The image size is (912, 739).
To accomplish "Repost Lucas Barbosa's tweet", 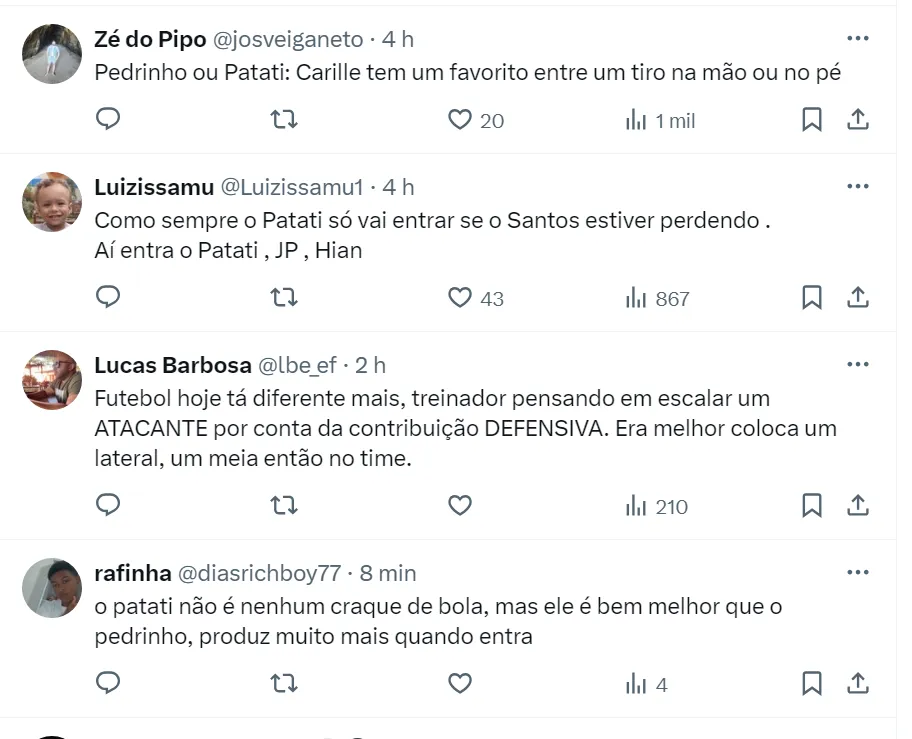I will tap(284, 506).
